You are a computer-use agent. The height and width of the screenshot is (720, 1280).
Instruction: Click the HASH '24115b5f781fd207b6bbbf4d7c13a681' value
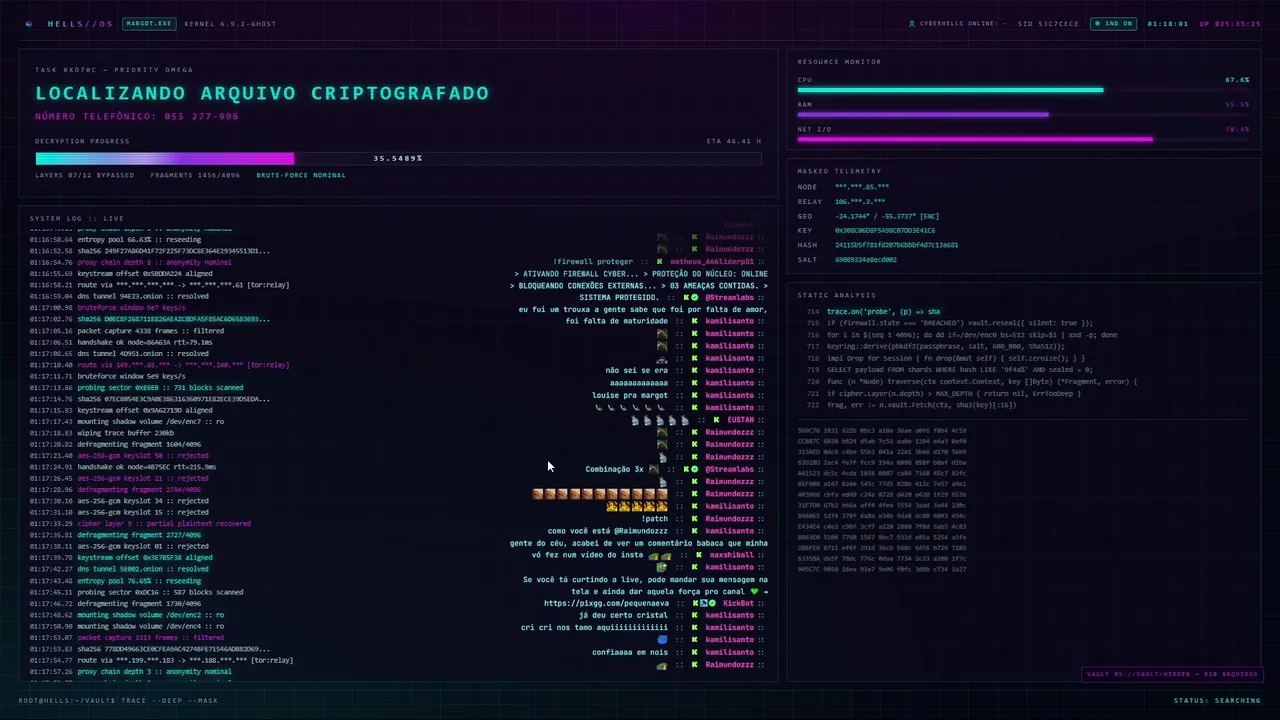coord(896,245)
